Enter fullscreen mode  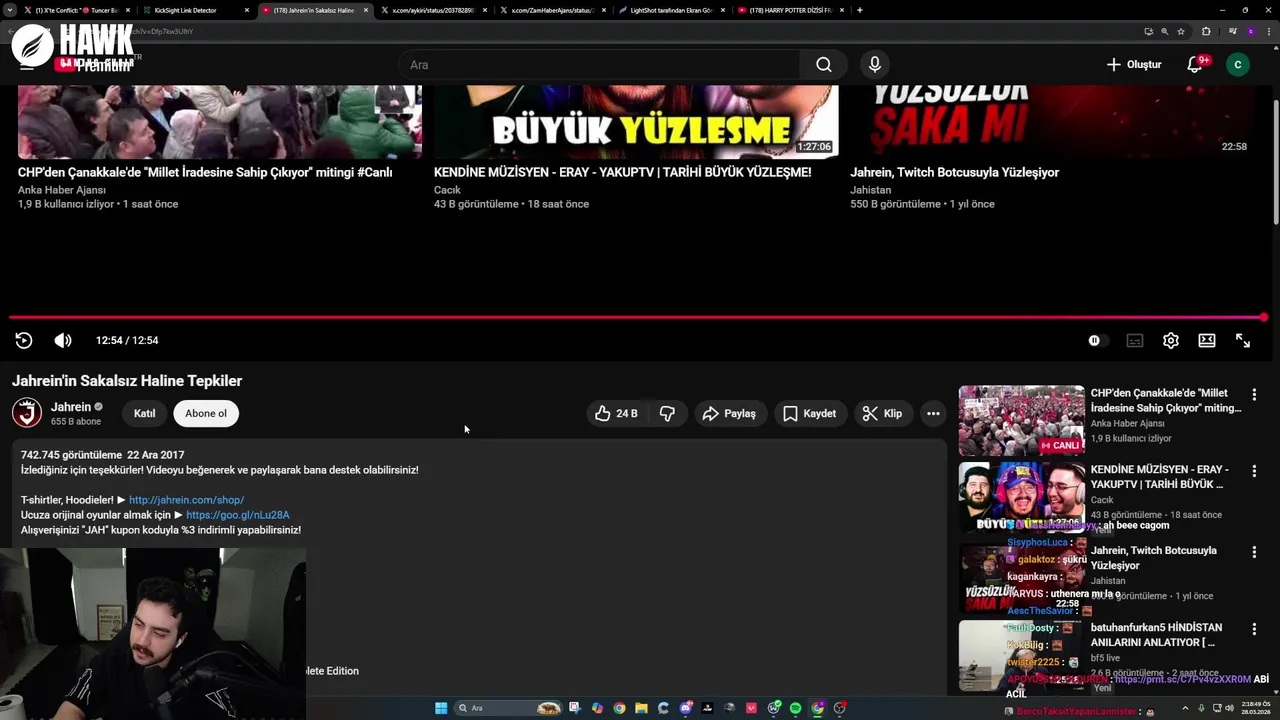1243,340
